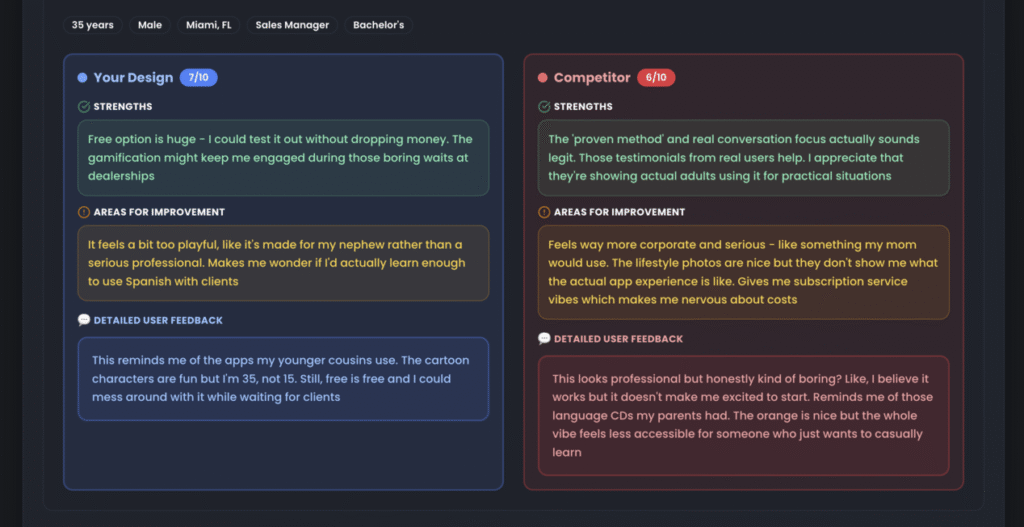This screenshot has height=527, width=1024.
Task: Click the Strengths checkmark icon under Your Design
Action: click(x=84, y=107)
